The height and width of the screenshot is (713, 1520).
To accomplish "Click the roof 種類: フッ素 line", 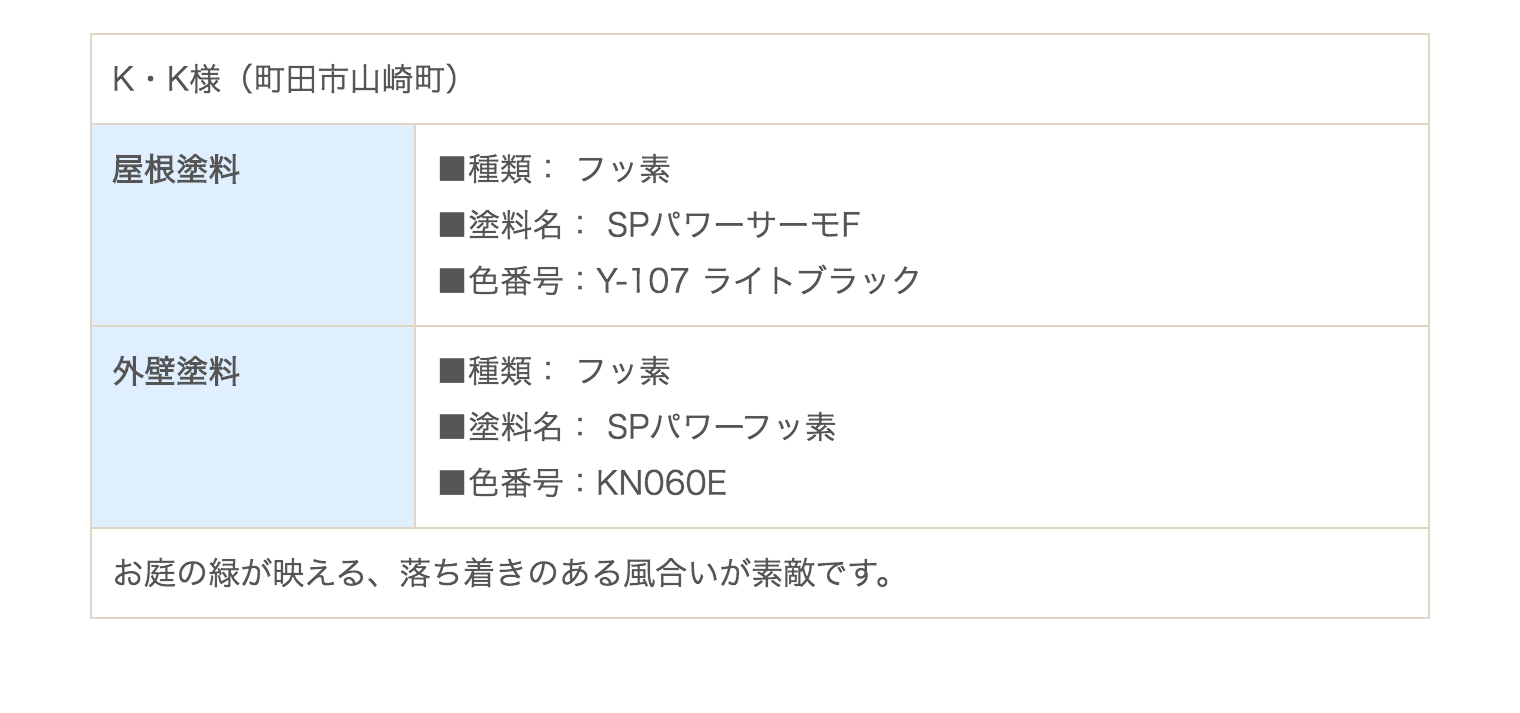I will point(555,170).
